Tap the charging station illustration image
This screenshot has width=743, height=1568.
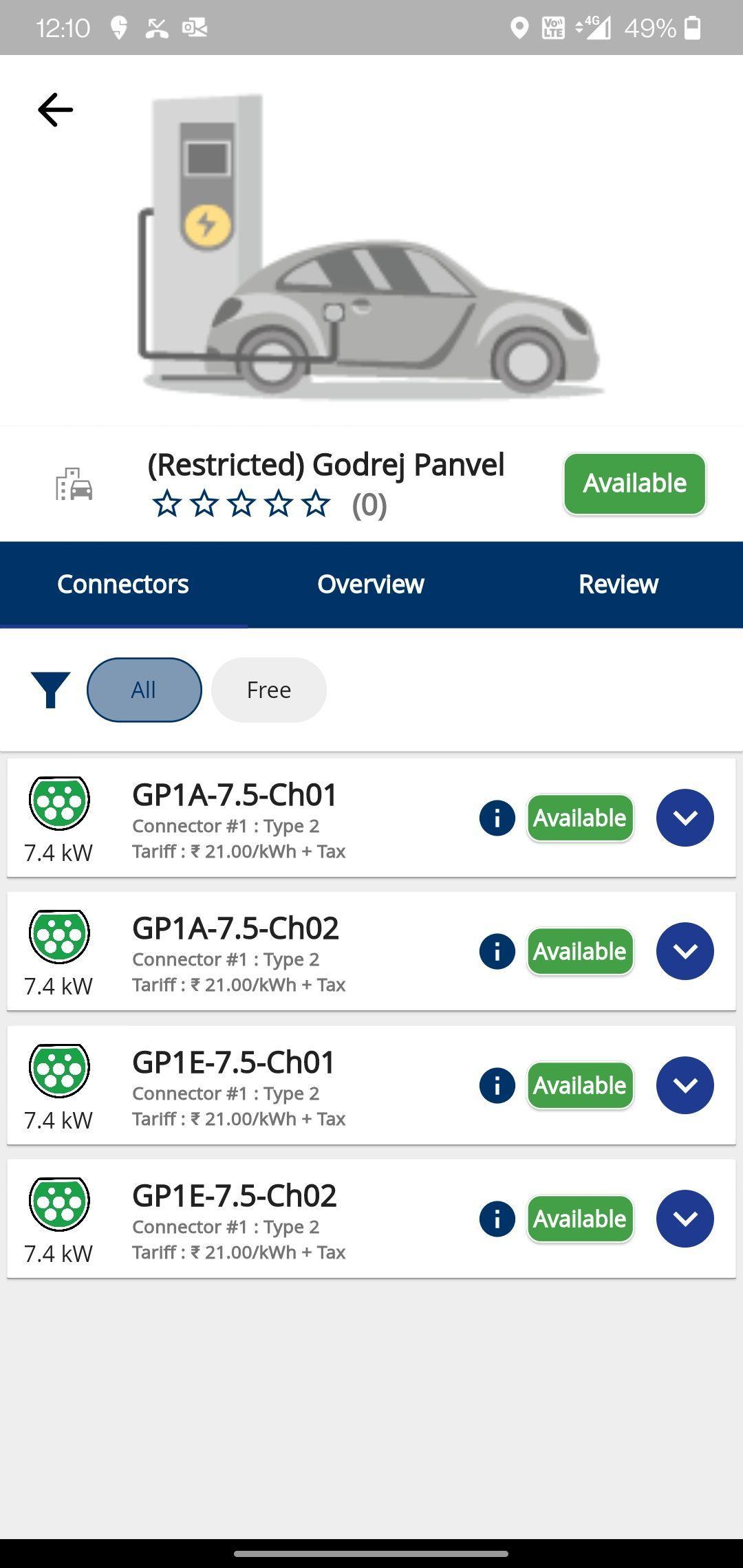[x=370, y=248]
